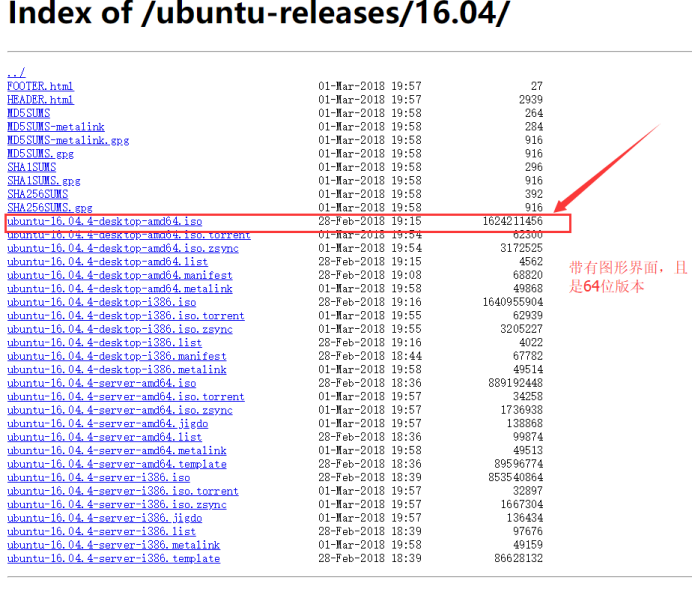Open ubuntu-16.04.4-desktop-i386.list link
Image resolution: width=693 pixels, height=610 pixels.
[104, 342]
